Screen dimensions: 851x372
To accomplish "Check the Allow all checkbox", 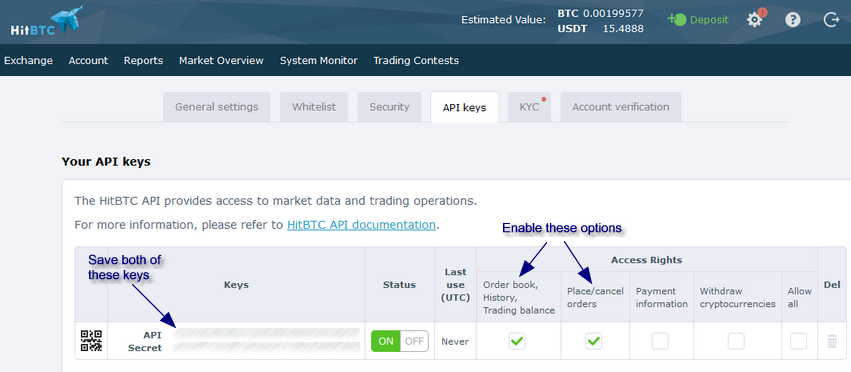I will coord(798,341).
